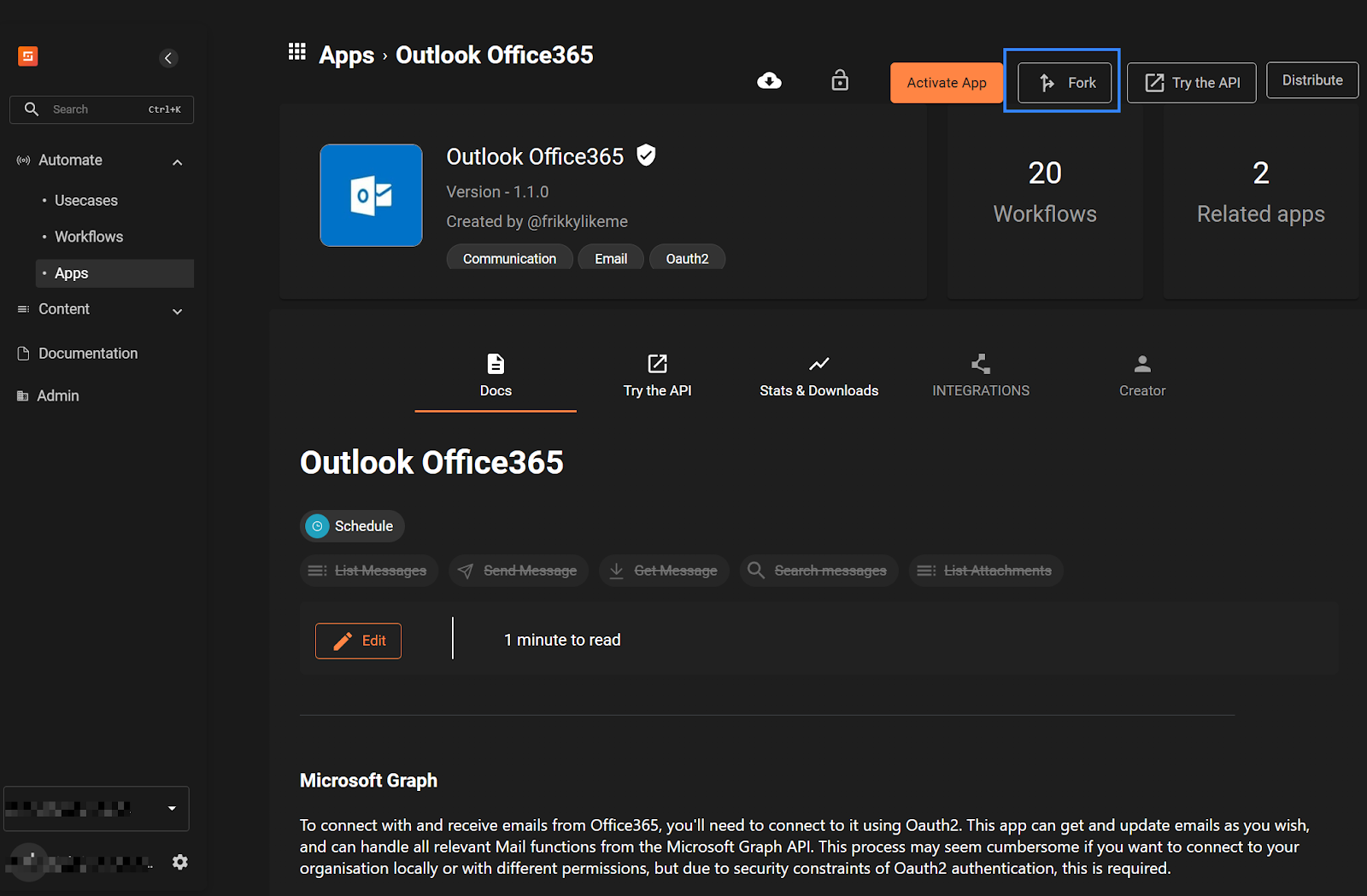This screenshot has width=1367, height=896.
Task: Collapse the sidebar with the chevron button
Action: click(x=167, y=58)
